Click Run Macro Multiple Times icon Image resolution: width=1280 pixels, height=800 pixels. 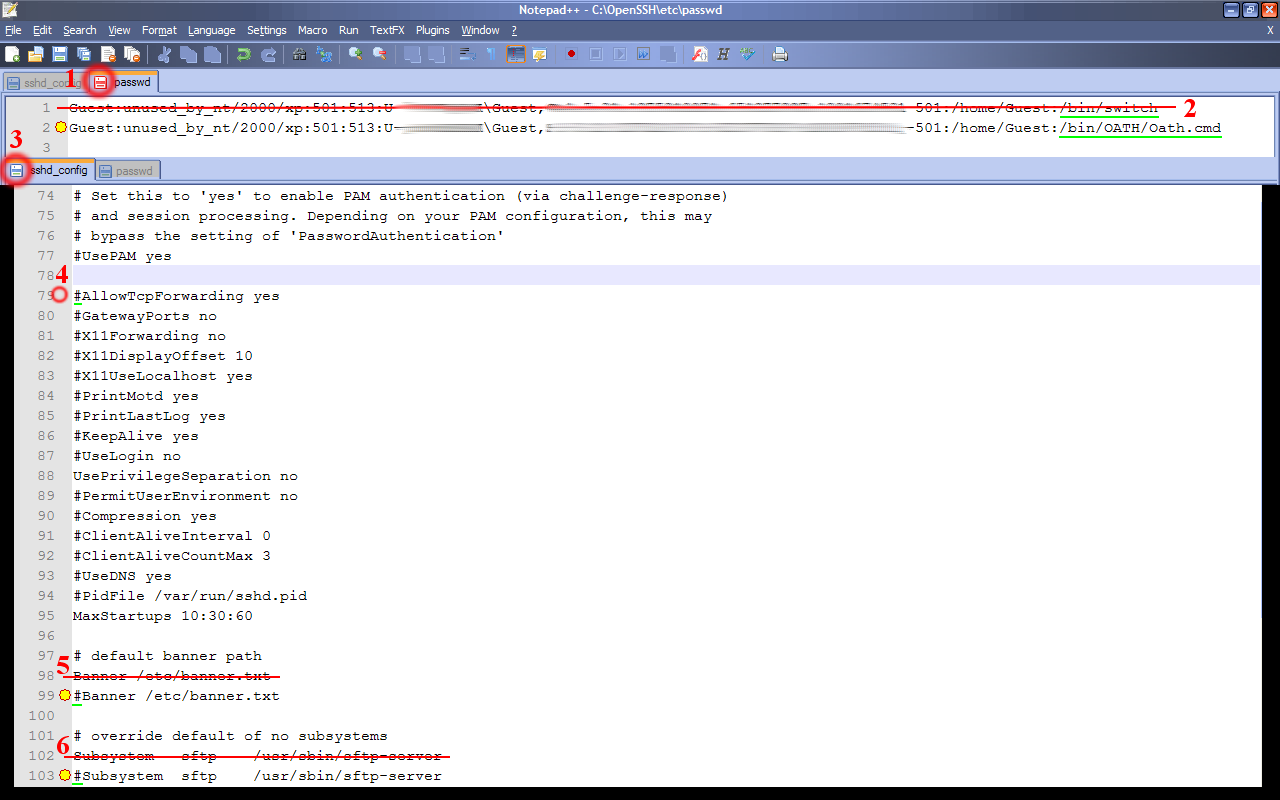click(643, 54)
